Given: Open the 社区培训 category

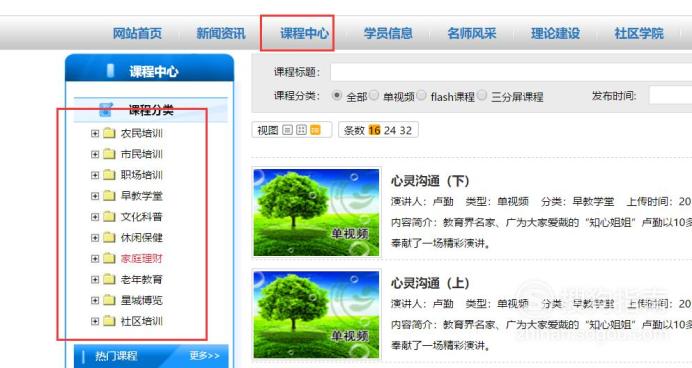Looking at the screenshot, I should click(x=142, y=321).
